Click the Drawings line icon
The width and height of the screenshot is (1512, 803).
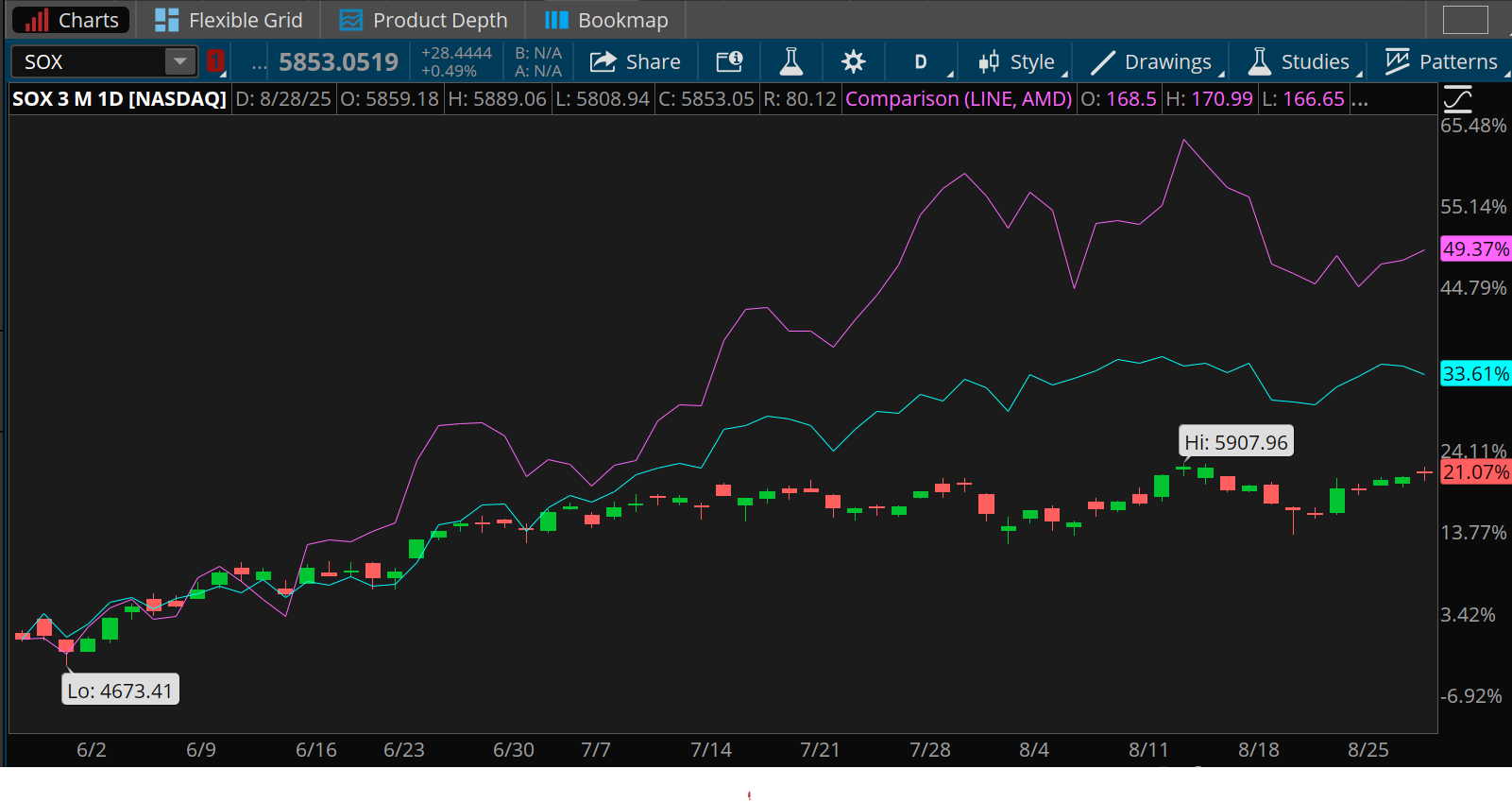point(1102,62)
